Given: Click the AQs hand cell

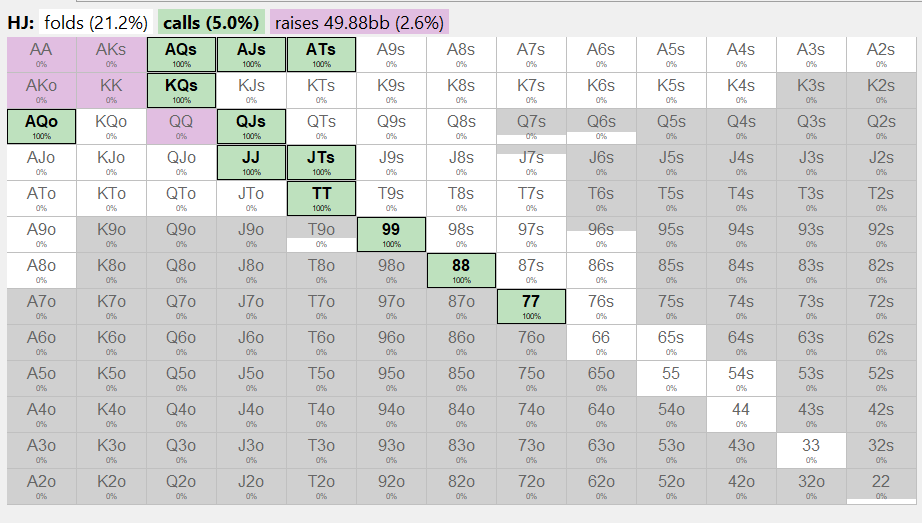Looking at the screenshot, I should point(181,55).
